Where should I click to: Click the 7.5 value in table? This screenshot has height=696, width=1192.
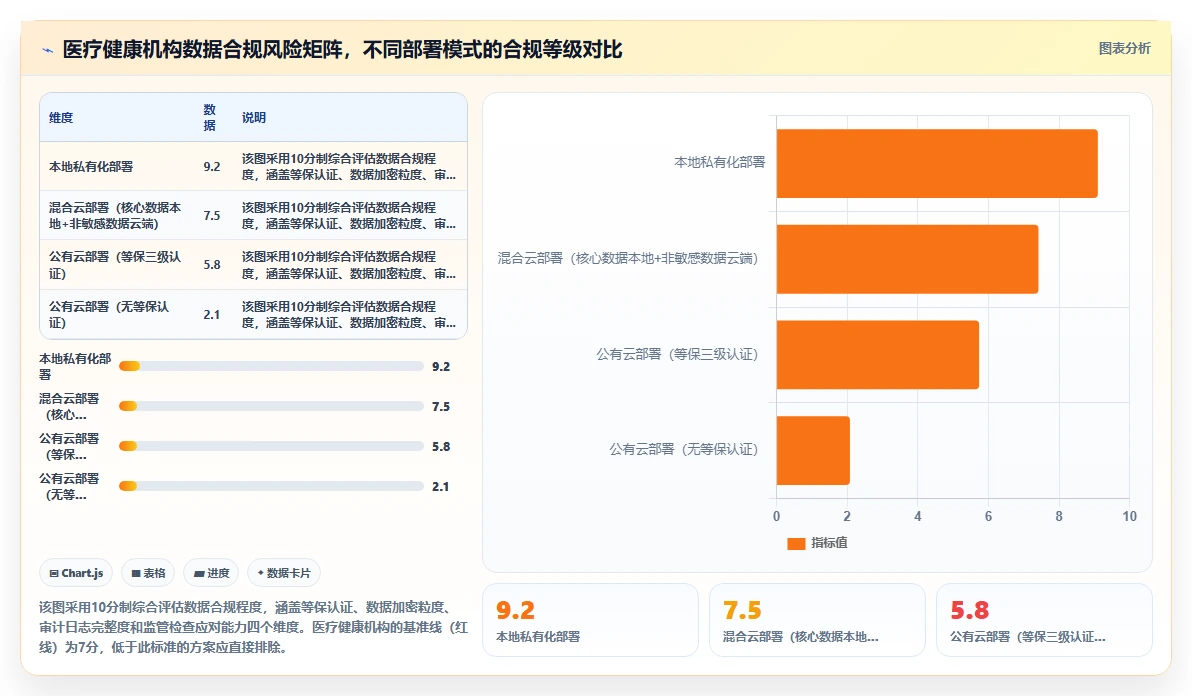(212, 216)
